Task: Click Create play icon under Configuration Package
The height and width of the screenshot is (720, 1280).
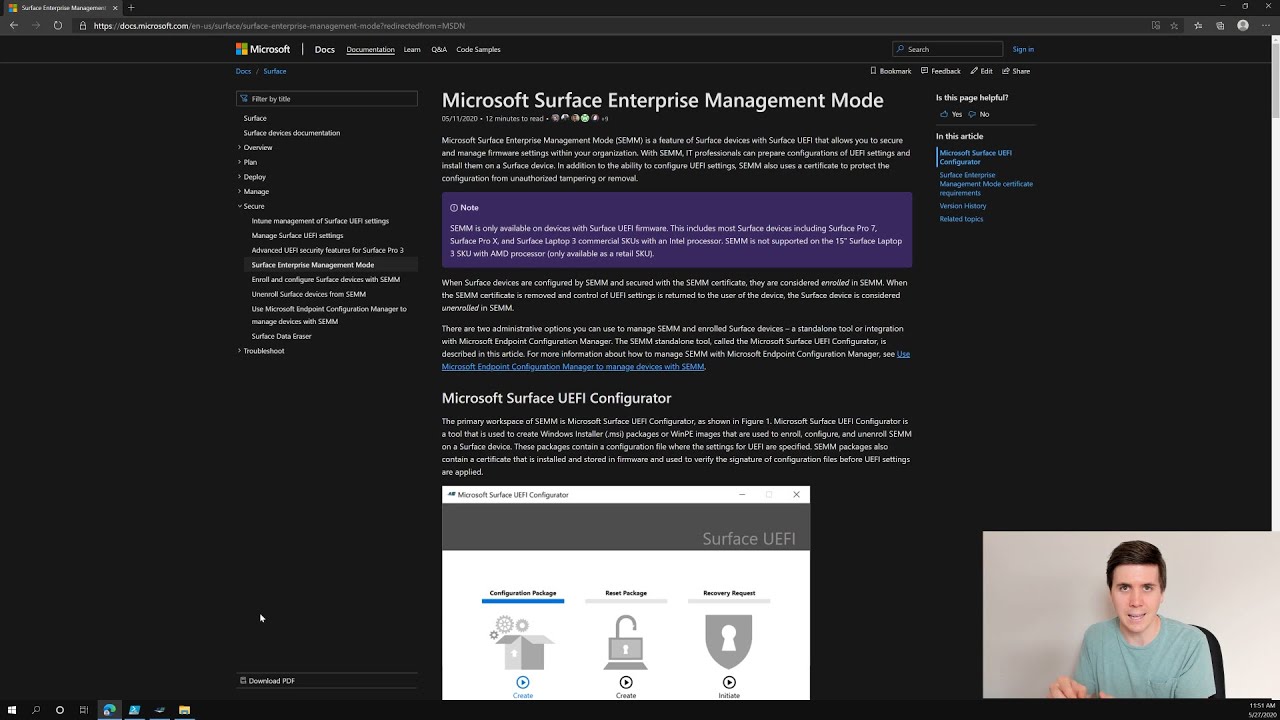Action: [522, 682]
